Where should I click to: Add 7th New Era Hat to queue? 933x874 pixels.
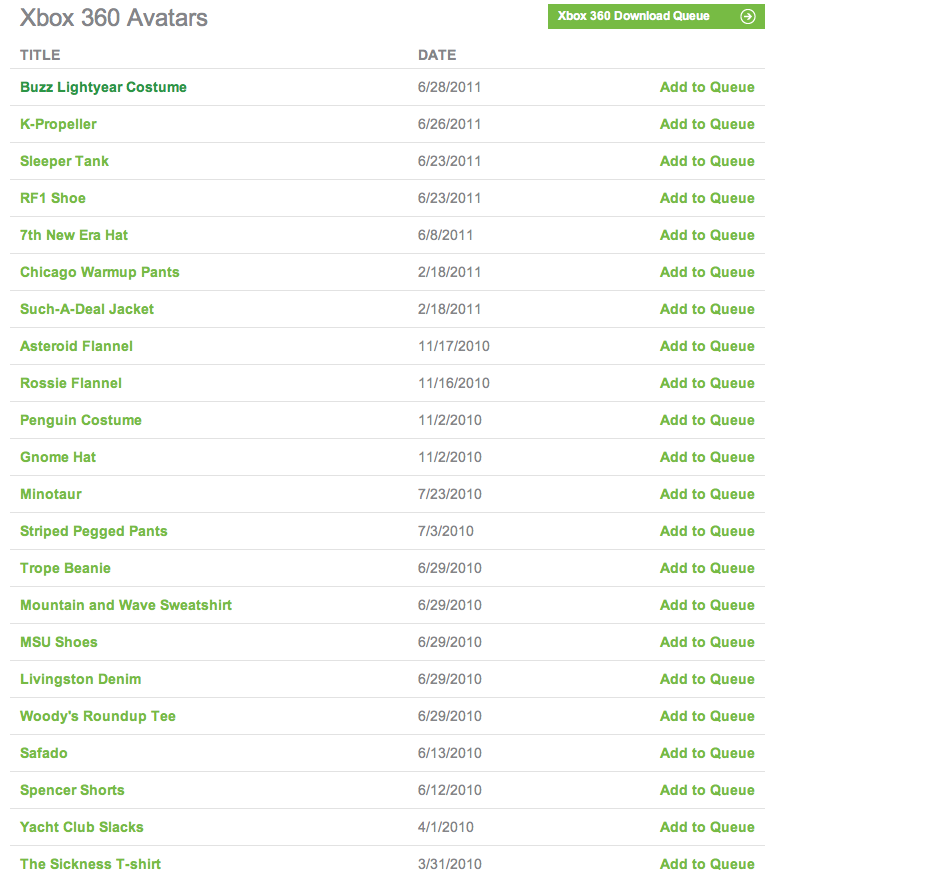707,235
